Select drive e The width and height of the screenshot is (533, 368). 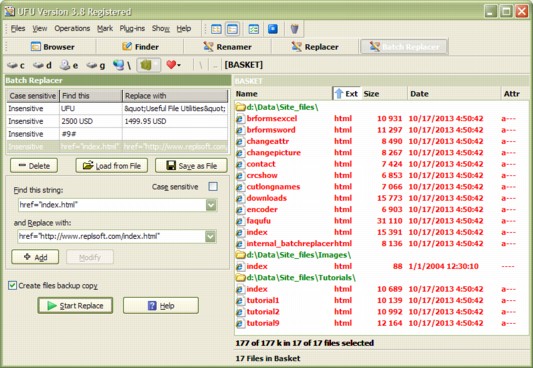(69, 65)
